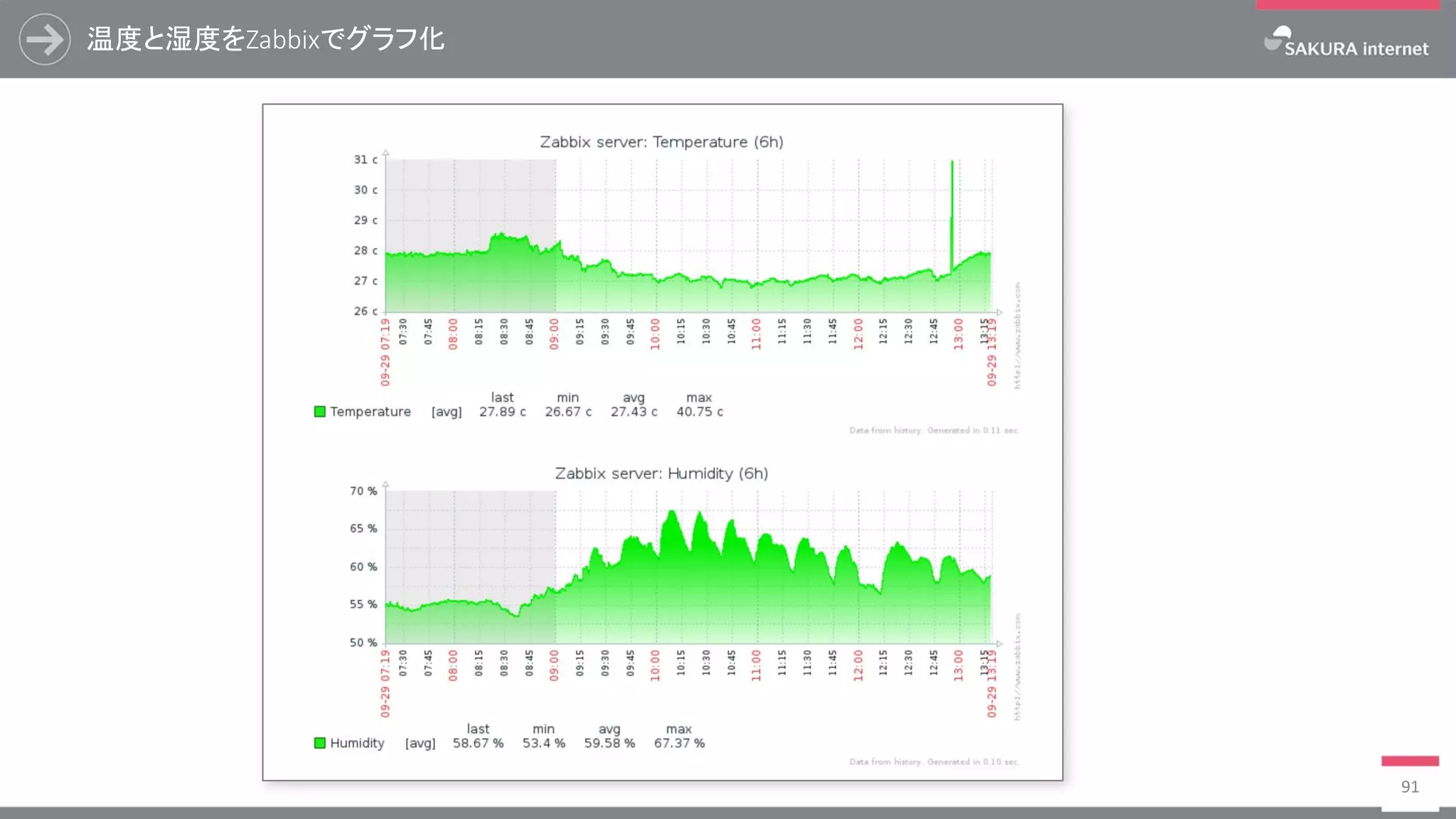
Task: Click the 50 % axis label
Action: tap(363, 643)
